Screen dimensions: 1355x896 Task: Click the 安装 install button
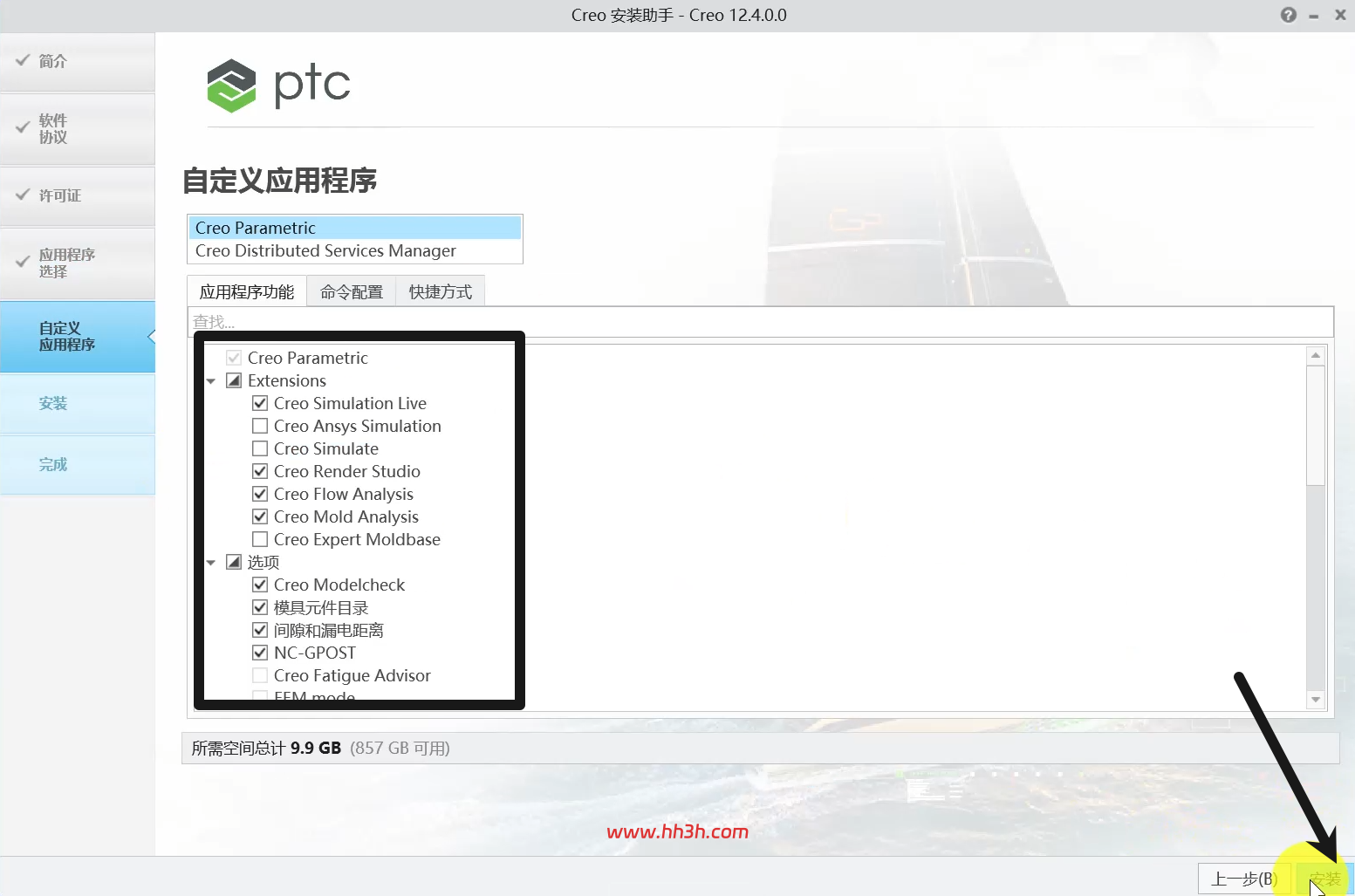point(1324,879)
